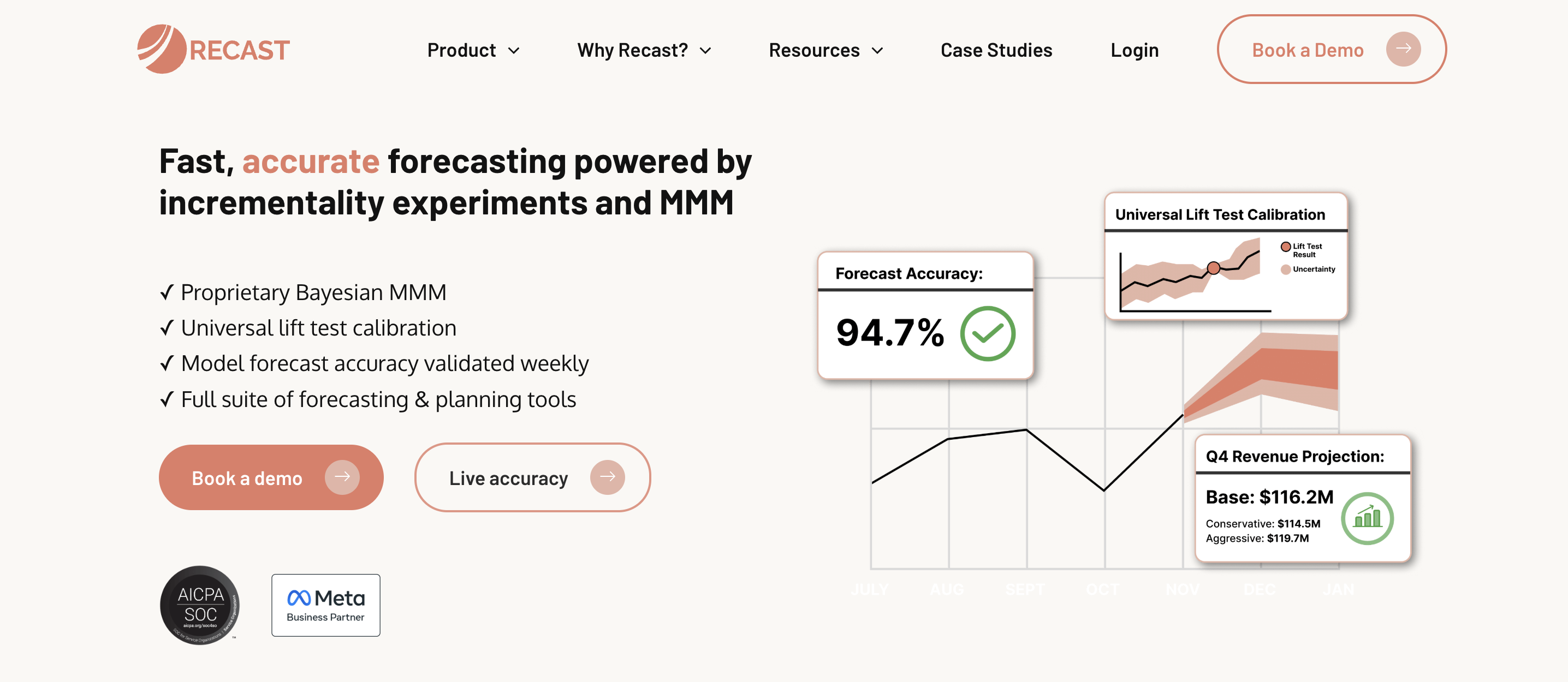Click the green checkmark circle icon

[x=987, y=333]
